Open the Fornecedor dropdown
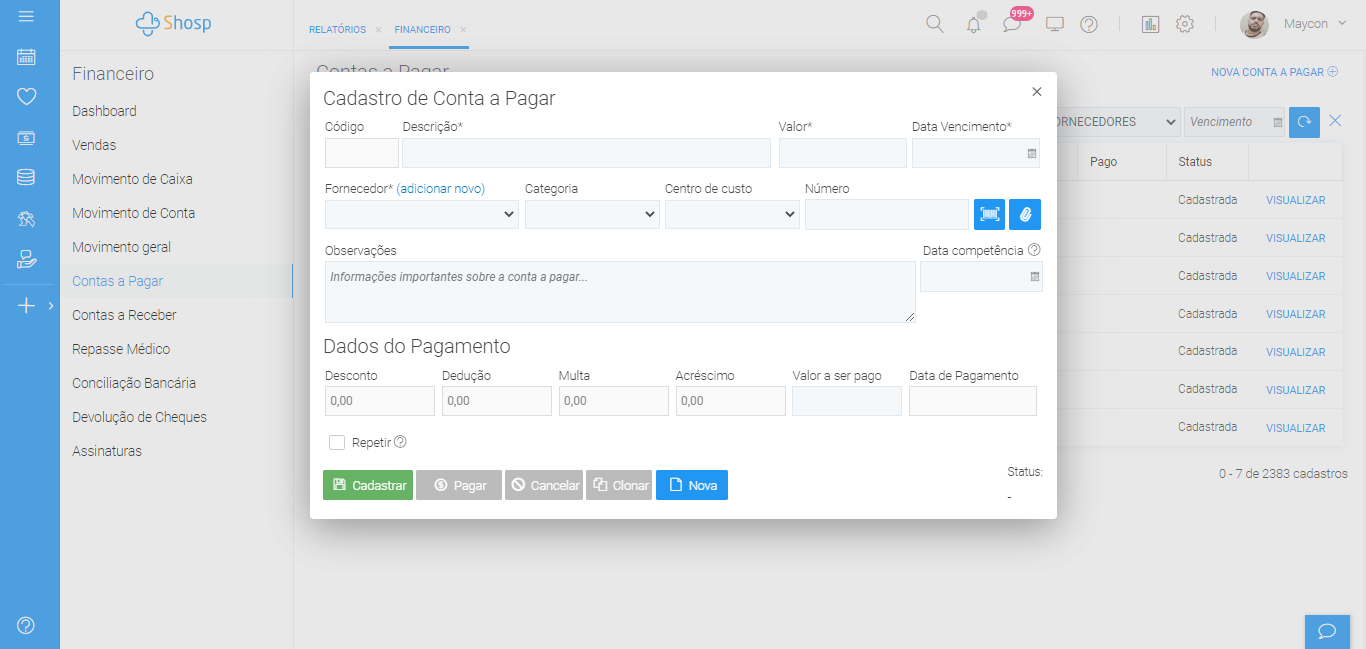Screen dimensions: 1366x649 (x=422, y=214)
